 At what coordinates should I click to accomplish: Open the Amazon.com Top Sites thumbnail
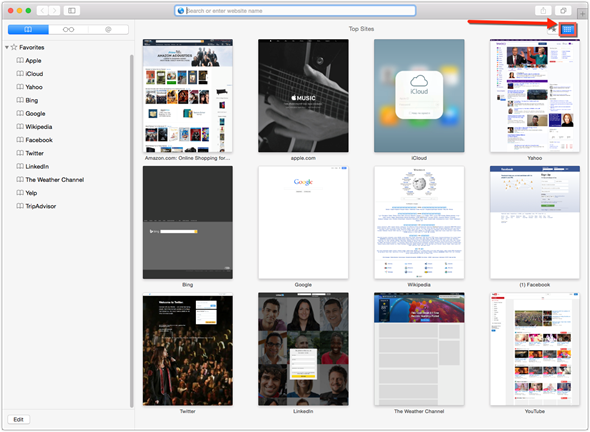pos(188,96)
